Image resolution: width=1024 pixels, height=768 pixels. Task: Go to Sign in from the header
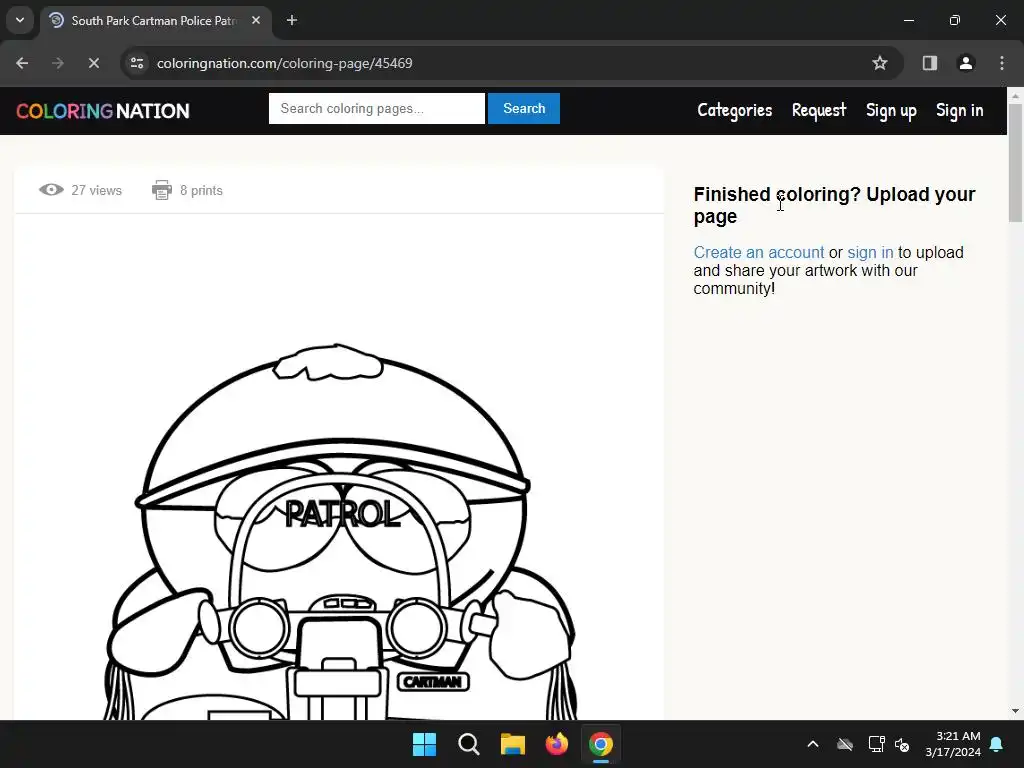(x=959, y=111)
